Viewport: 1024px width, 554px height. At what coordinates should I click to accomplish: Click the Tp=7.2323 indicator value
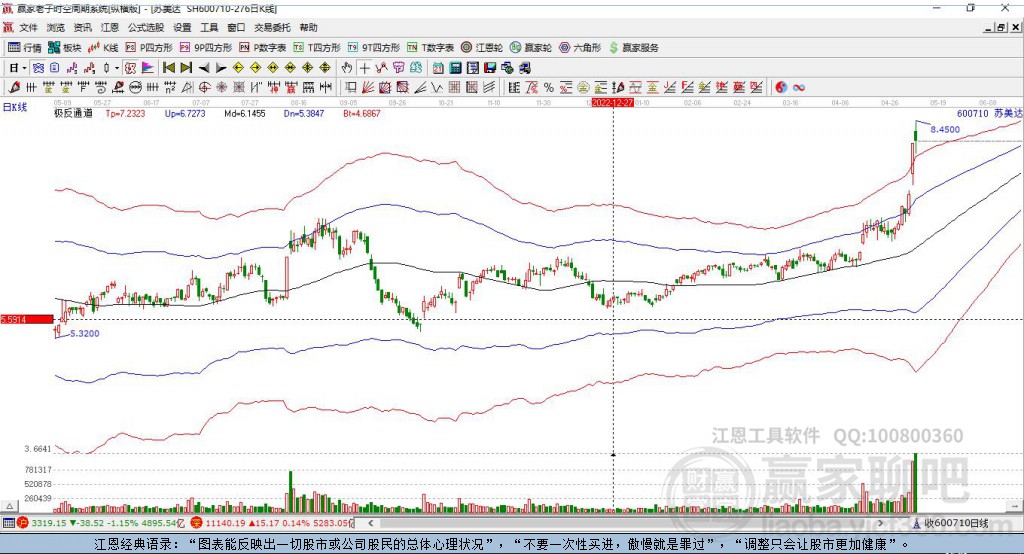(x=125, y=114)
